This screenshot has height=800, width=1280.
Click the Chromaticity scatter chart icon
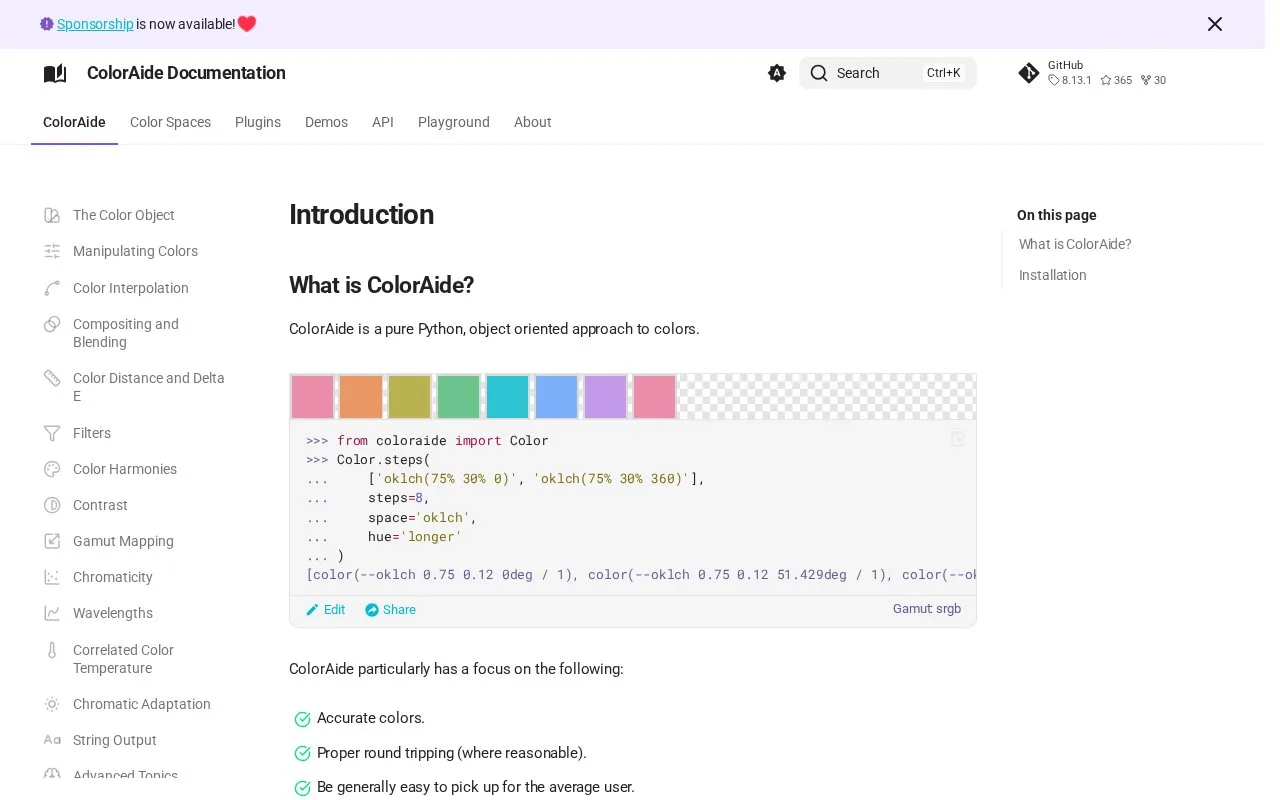[52, 577]
